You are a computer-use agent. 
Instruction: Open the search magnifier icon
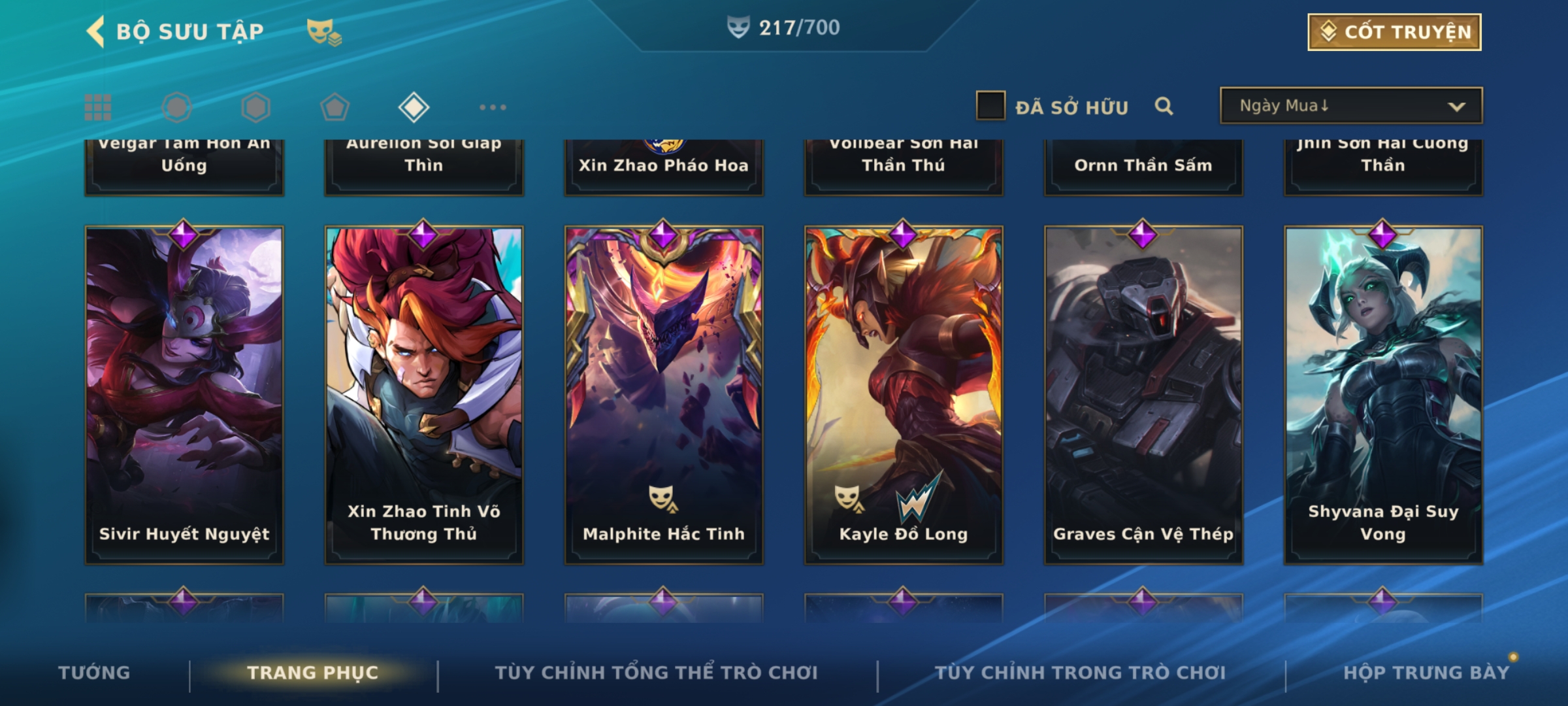pyautogui.click(x=1164, y=106)
